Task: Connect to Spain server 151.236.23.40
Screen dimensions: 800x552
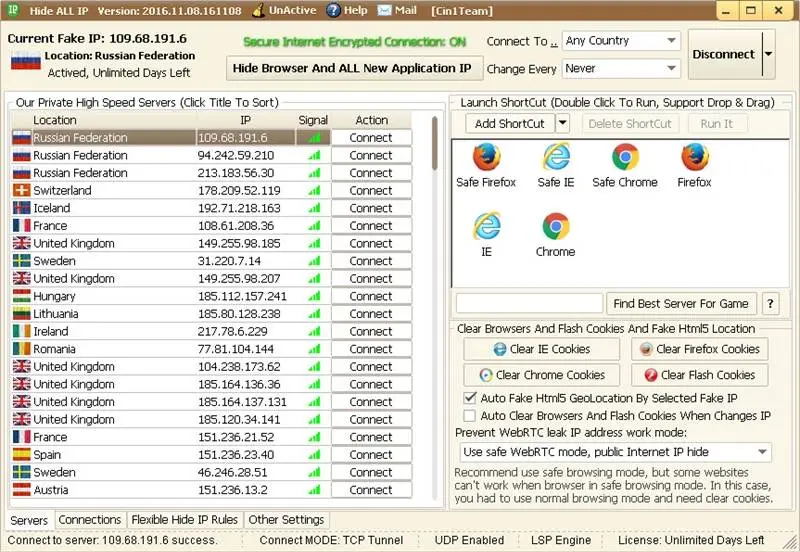Action: tap(371, 454)
